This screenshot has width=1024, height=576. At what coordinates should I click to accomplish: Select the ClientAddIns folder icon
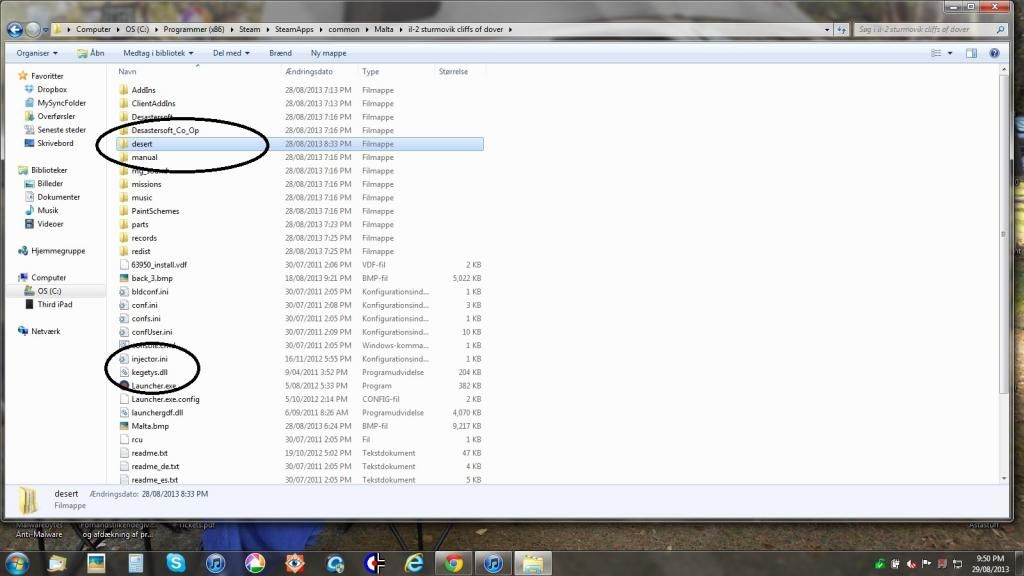point(124,103)
